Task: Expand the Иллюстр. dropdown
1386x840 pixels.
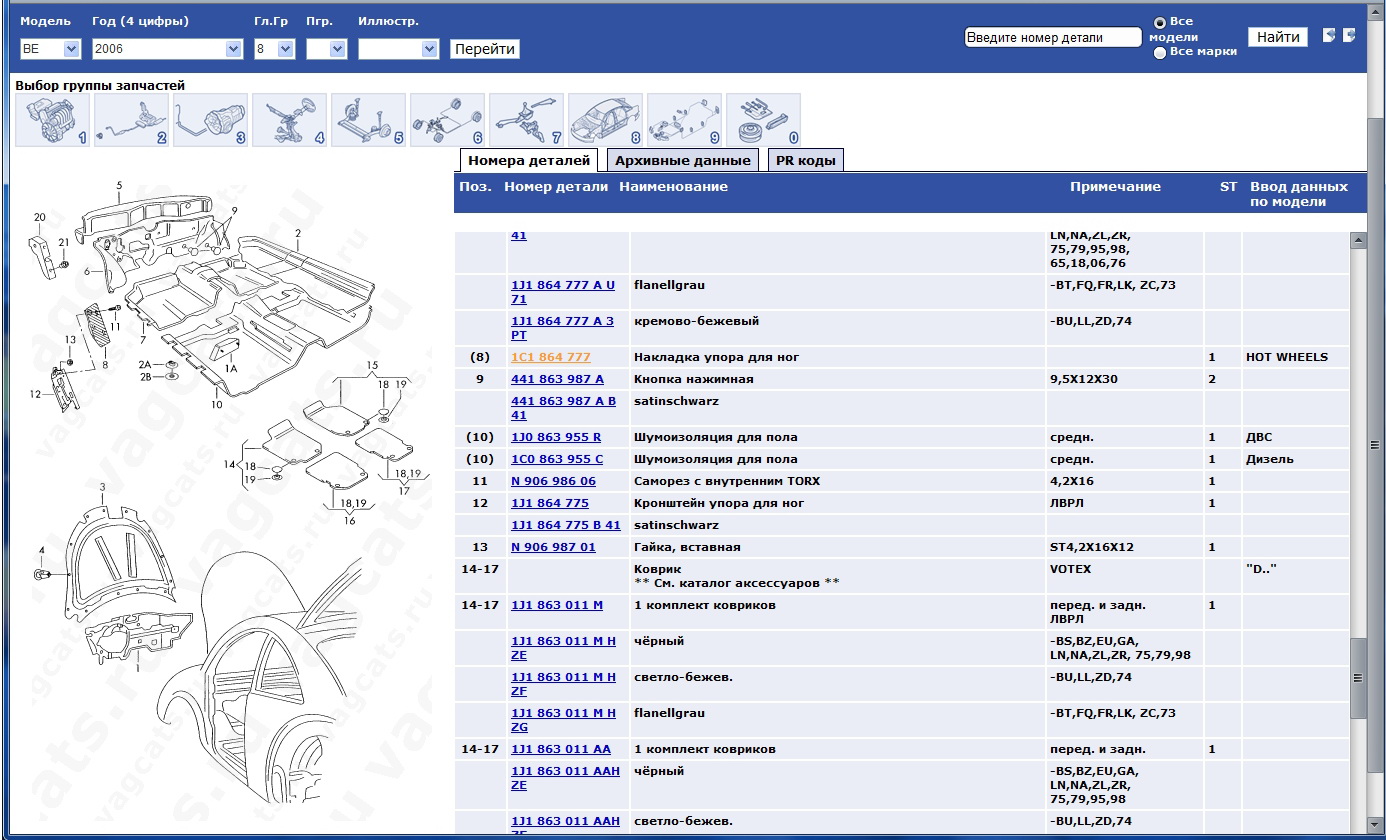Action: pos(398,49)
